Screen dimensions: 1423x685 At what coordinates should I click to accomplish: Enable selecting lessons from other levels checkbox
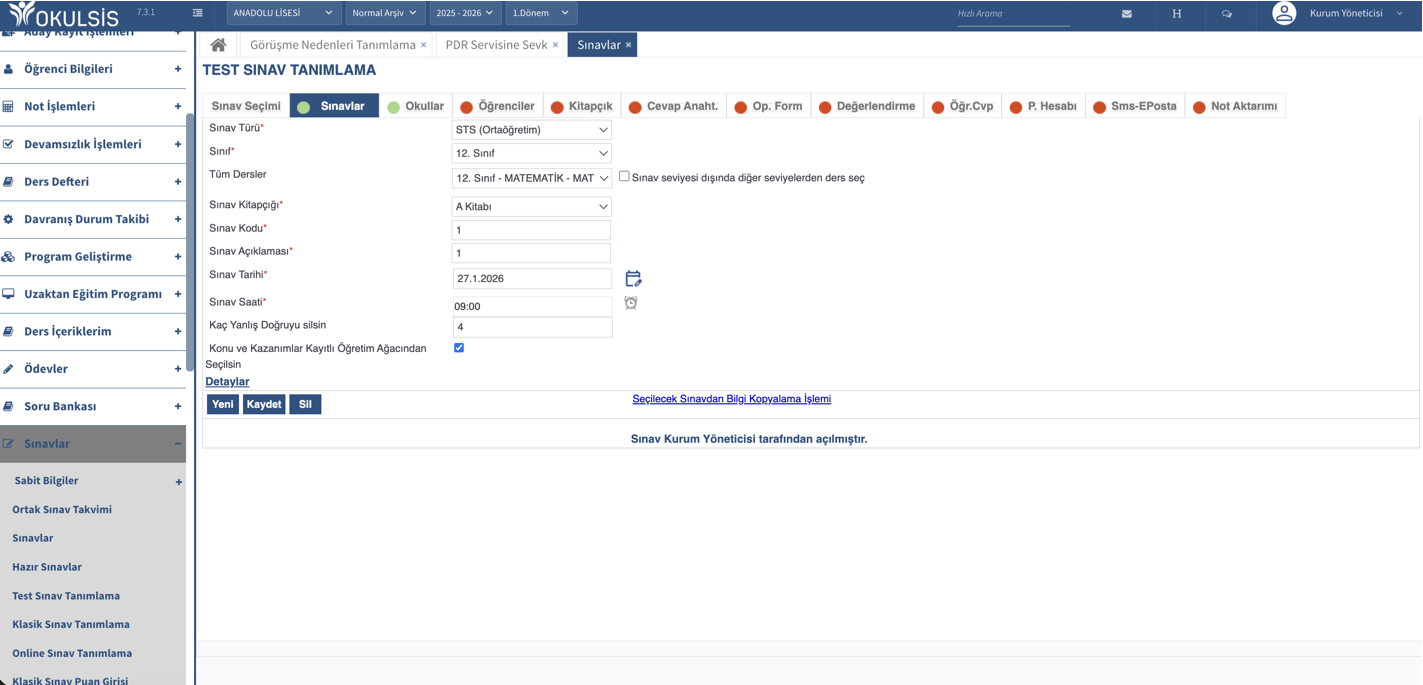pyautogui.click(x=624, y=176)
